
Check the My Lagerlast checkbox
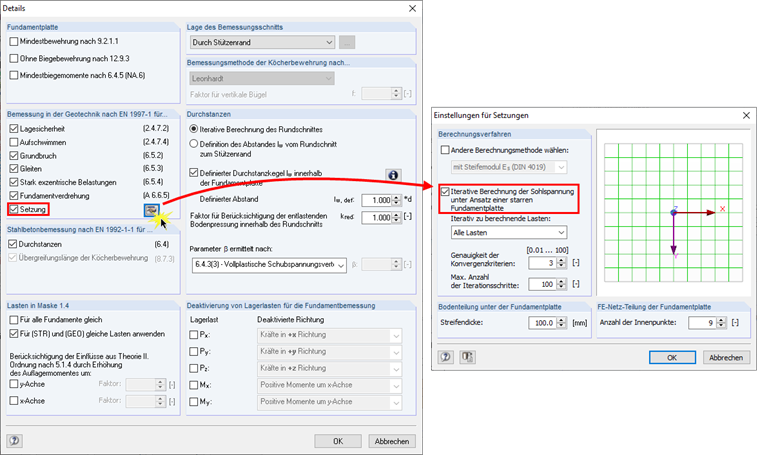pyautogui.click(x=194, y=402)
